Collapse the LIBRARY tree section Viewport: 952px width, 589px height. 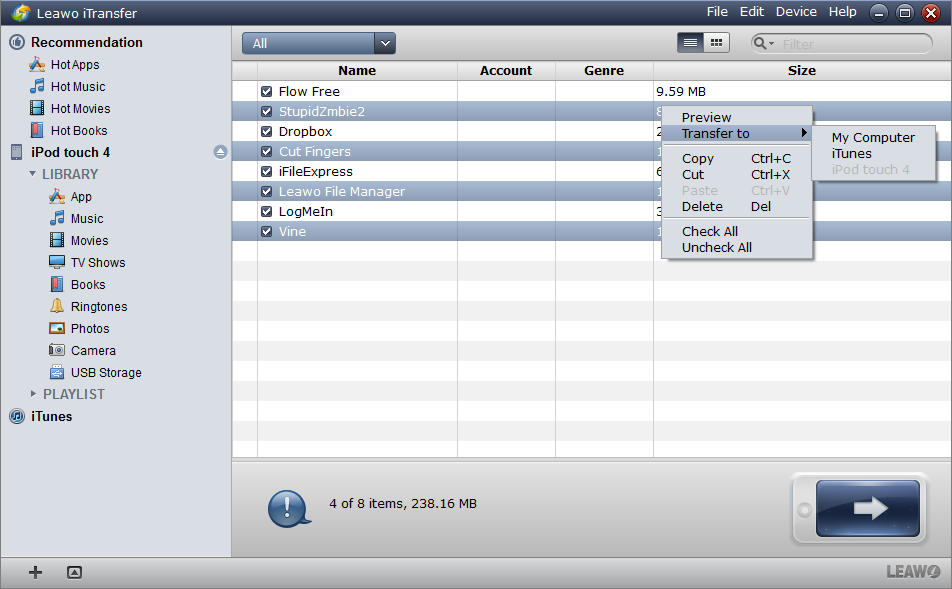[x=33, y=174]
